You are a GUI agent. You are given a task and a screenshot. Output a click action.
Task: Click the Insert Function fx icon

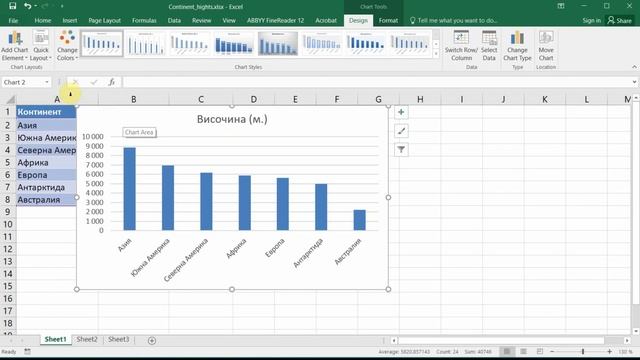tap(112, 82)
